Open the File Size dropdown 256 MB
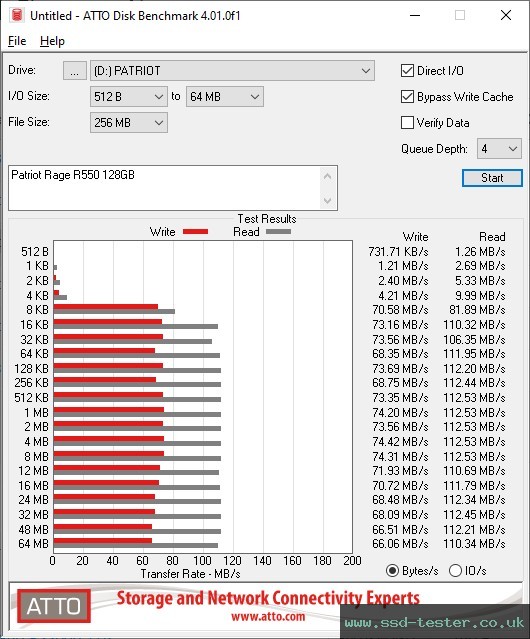Screen dimensions: 530x639 click(x=129, y=123)
